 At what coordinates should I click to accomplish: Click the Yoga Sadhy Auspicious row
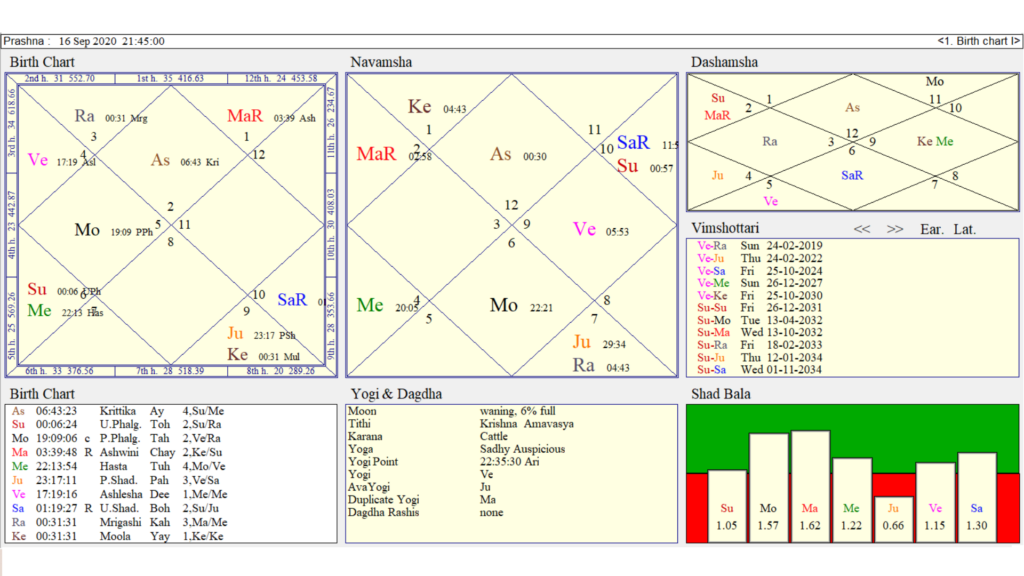456,449
